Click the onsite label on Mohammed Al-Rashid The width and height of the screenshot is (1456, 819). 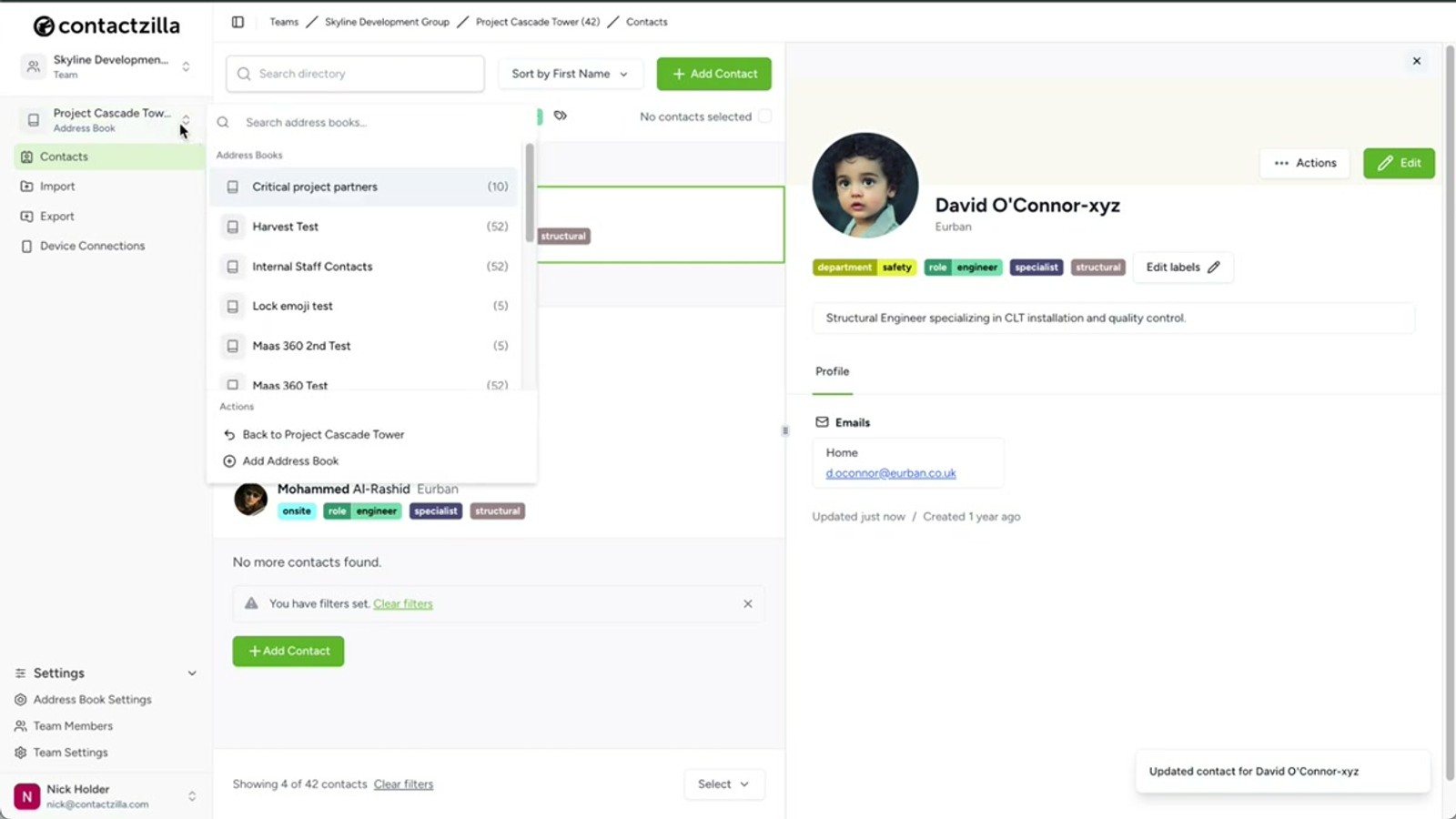tap(297, 511)
